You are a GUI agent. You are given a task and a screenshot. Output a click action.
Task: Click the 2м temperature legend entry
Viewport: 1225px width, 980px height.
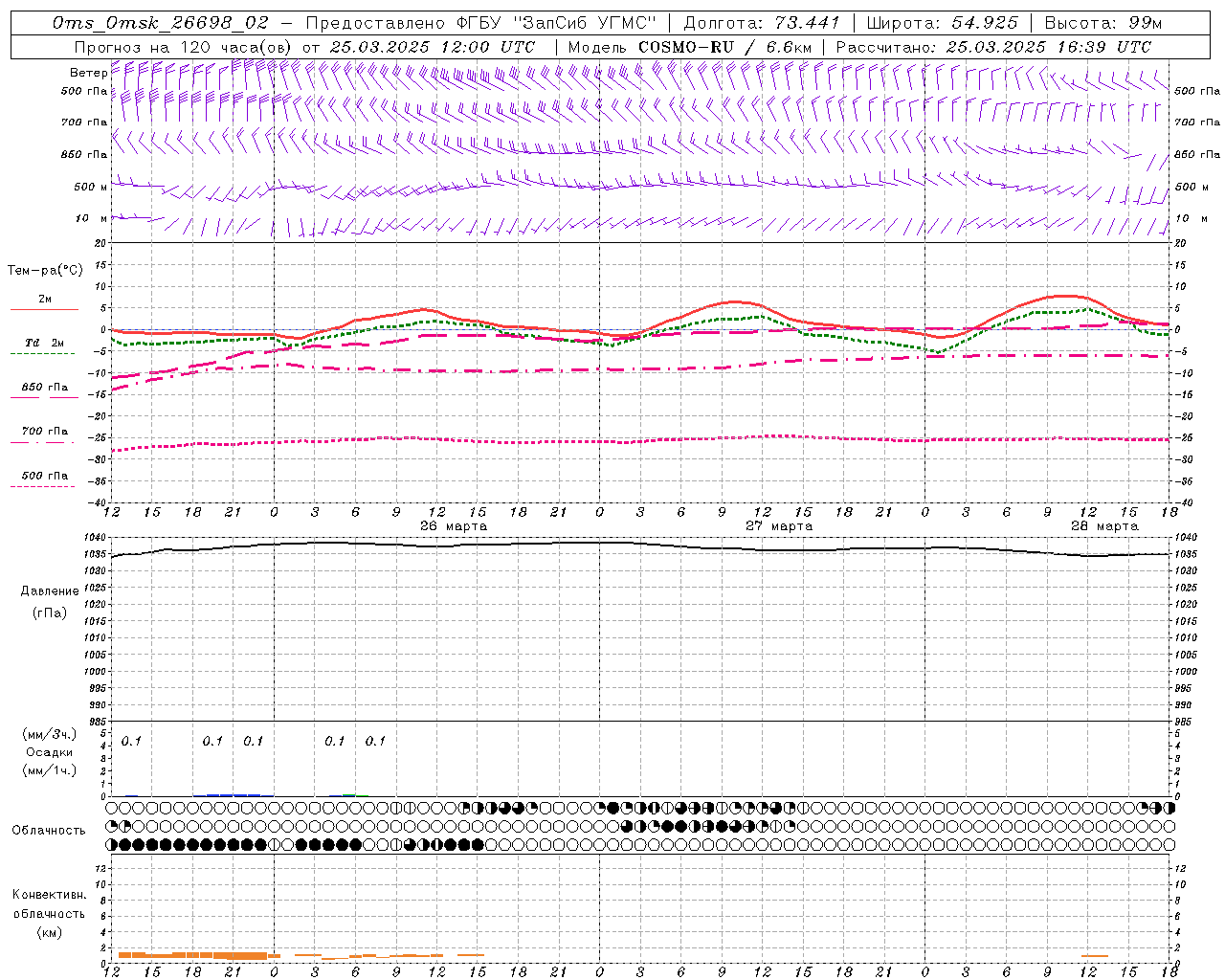(45, 299)
